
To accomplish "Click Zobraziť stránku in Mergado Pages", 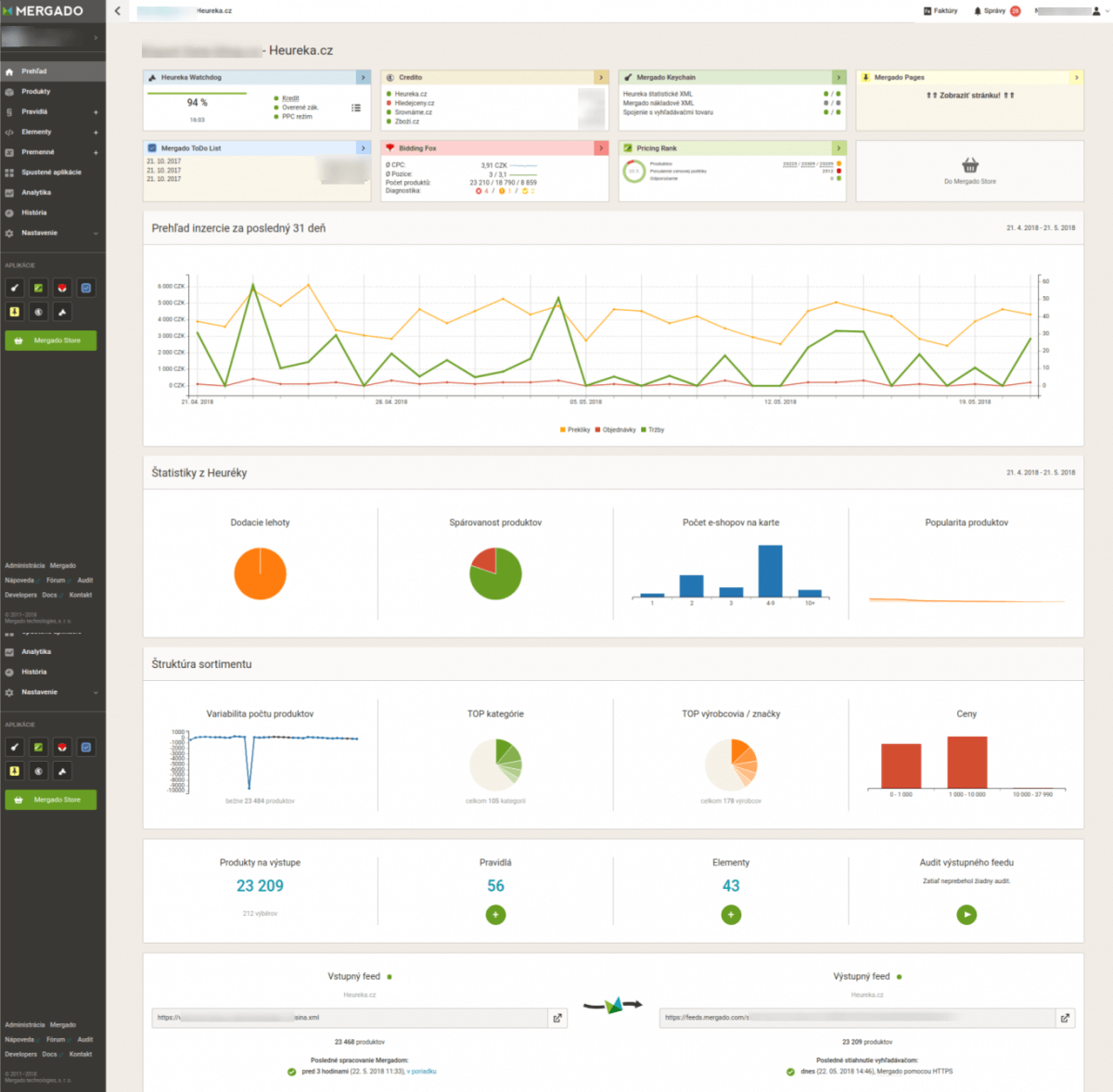I will coord(969,96).
